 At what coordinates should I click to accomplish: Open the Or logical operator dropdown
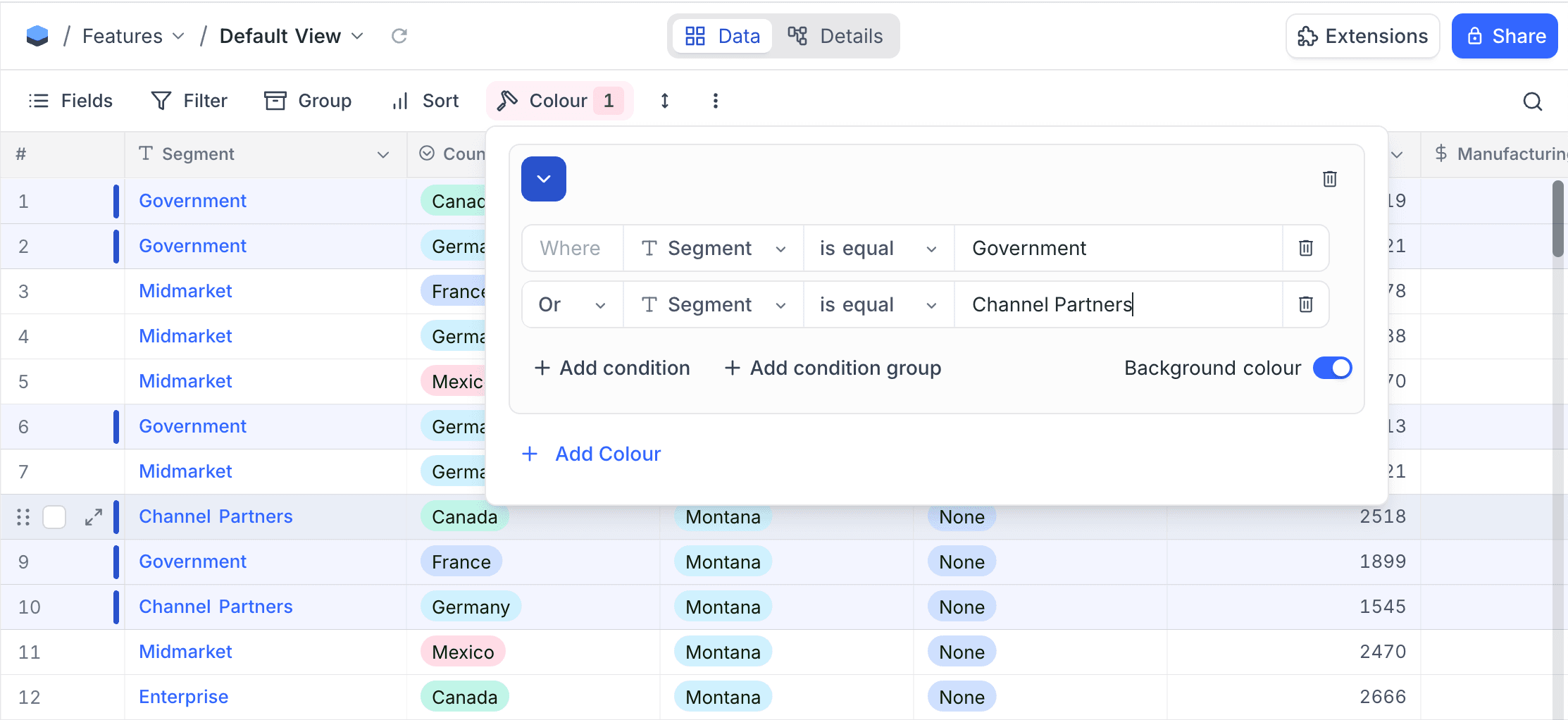[x=571, y=304]
